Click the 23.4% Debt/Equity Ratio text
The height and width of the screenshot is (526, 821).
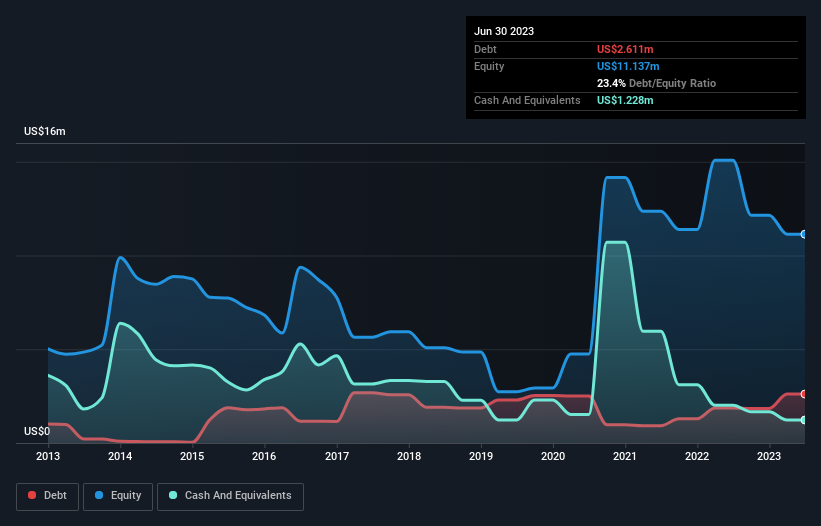coord(656,83)
